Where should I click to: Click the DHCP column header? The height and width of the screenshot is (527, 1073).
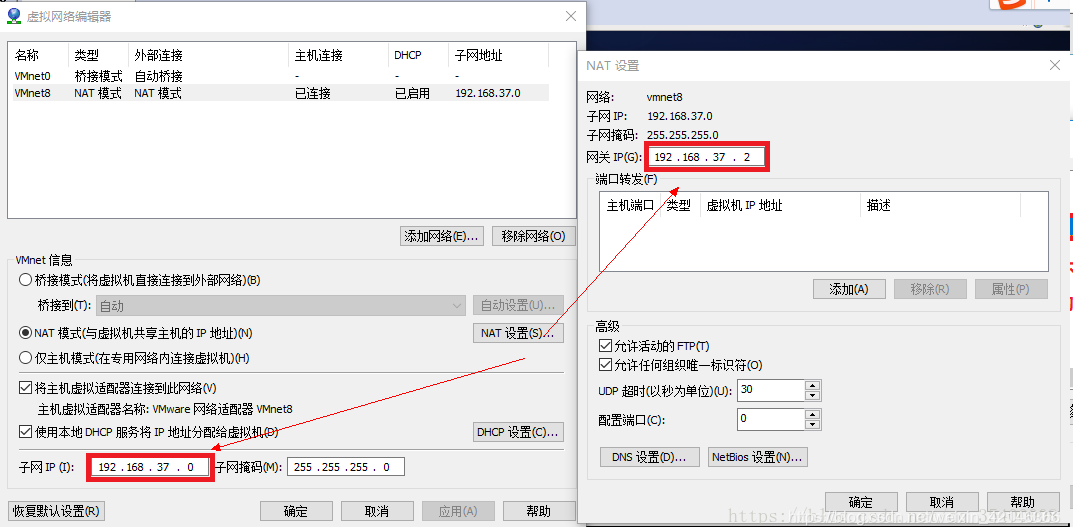(419, 55)
